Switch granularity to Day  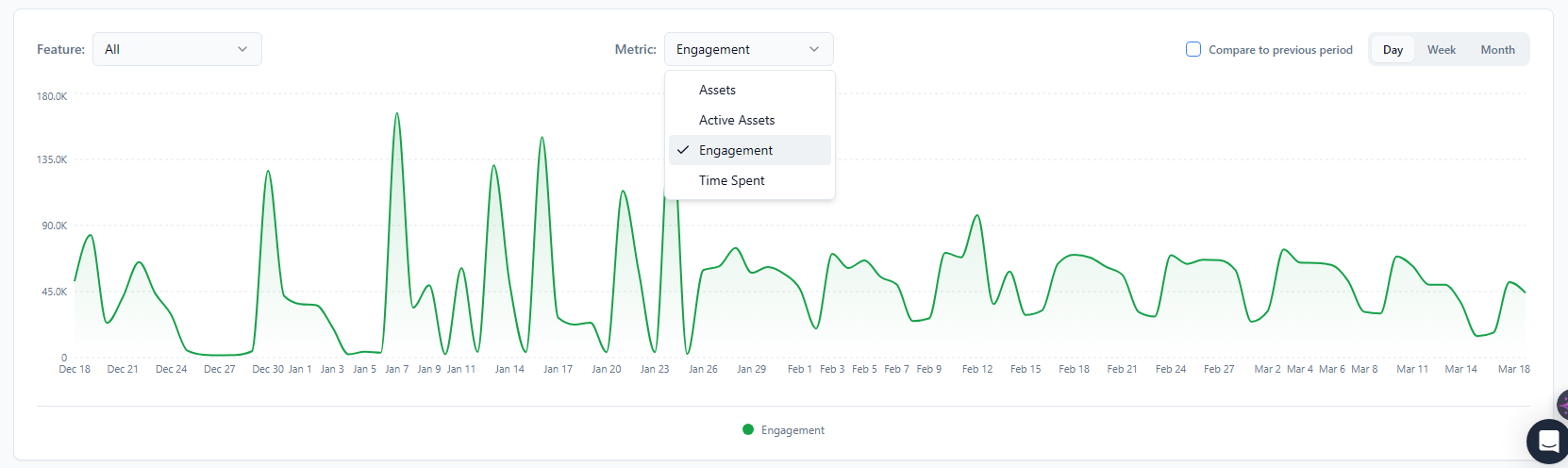pyautogui.click(x=1393, y=50)
